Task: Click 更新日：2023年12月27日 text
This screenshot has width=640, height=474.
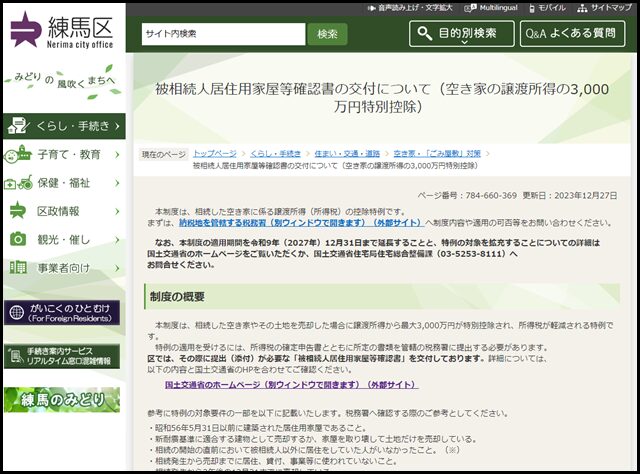Action: (x=570, y=196)
